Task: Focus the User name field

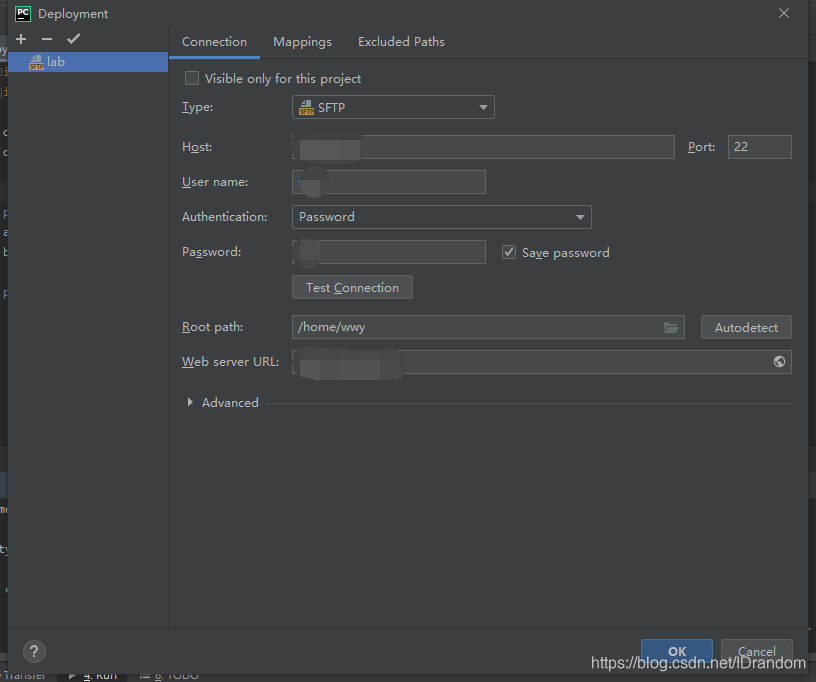Action: (389, 182)
